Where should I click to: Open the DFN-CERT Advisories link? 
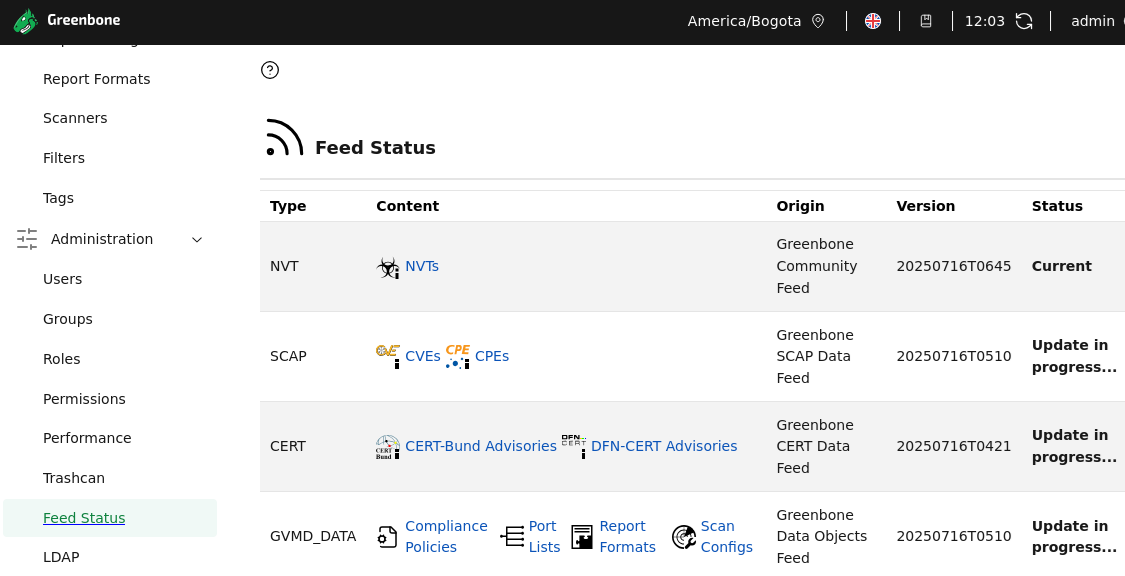point(664,446)
